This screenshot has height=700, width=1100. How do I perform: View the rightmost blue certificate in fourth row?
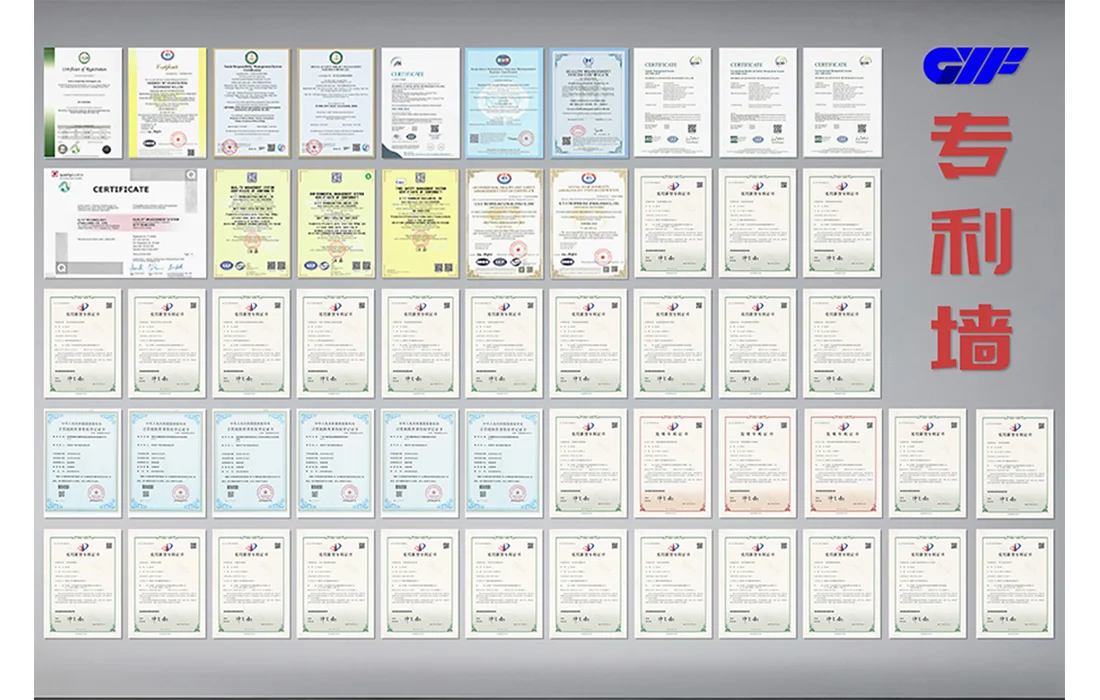click(x=504, y=463)
